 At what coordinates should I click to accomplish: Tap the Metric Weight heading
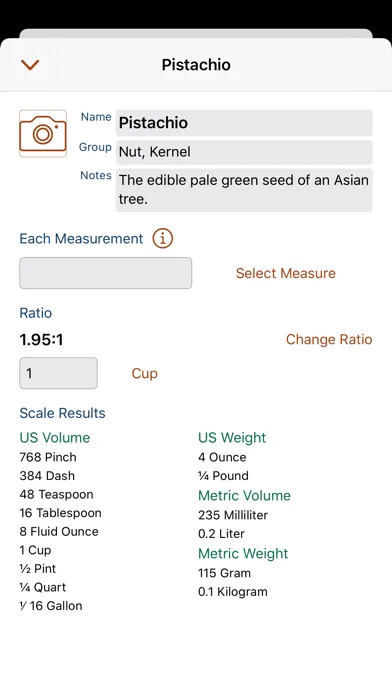[243, 554]
